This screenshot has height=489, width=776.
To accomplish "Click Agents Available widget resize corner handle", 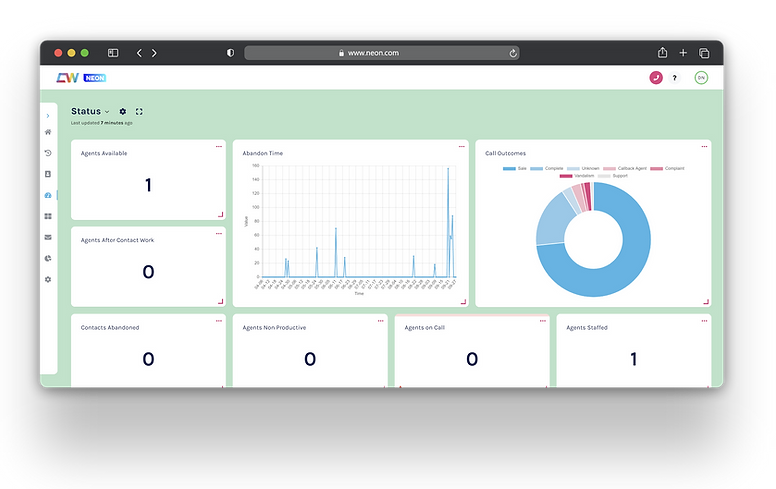I will click(x=221, y=215).
